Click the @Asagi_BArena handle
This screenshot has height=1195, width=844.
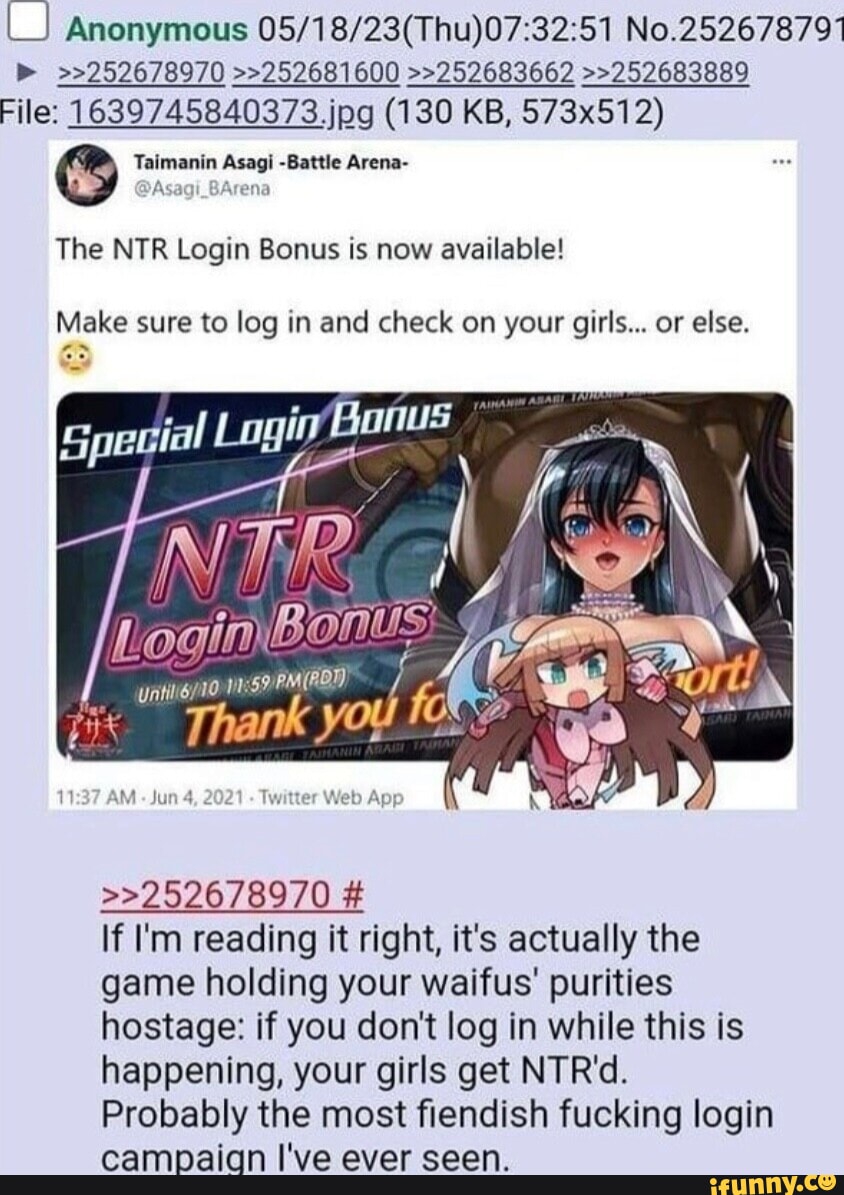coord(202,188)
